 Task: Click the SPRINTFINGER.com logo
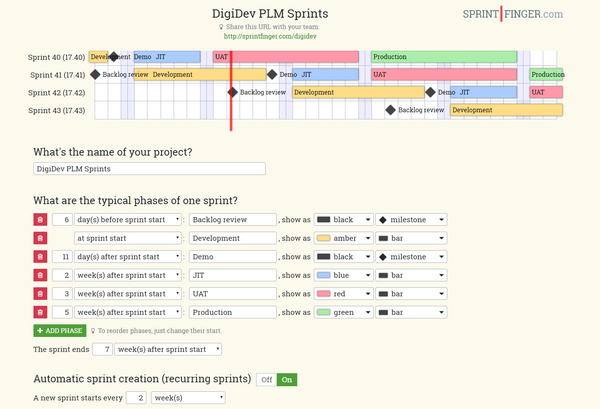click(513, 14)
